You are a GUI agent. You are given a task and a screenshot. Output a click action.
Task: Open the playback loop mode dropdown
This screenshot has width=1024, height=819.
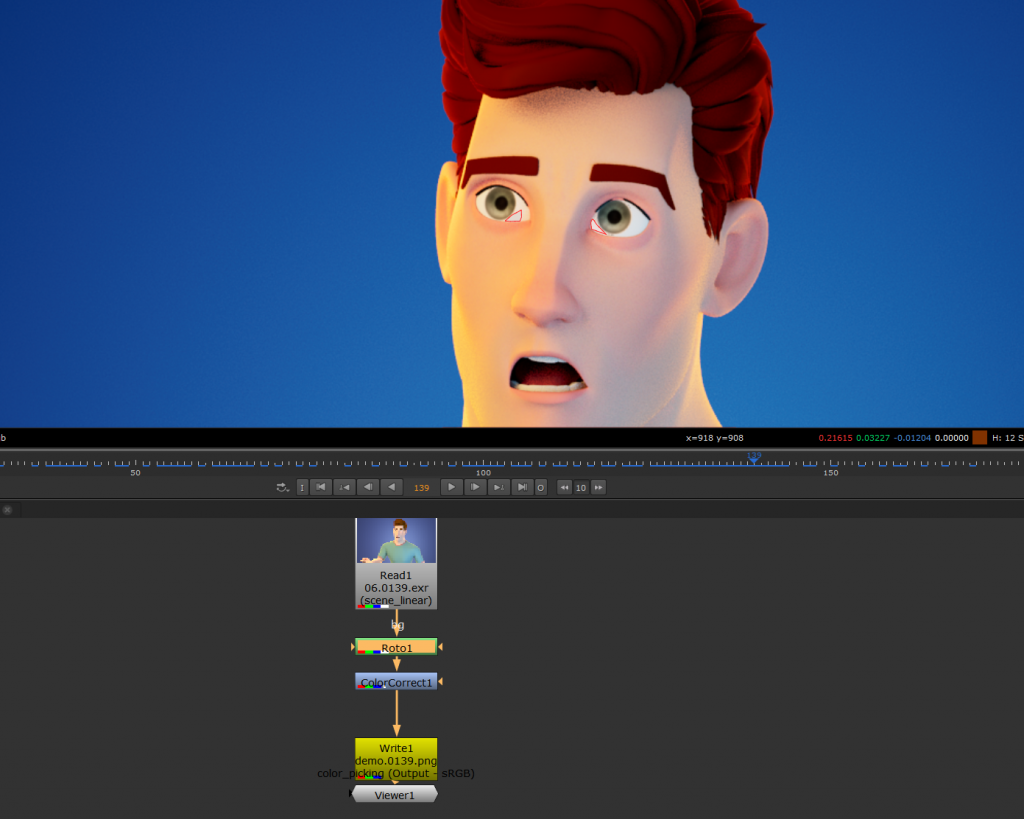[x=282, y=487]
